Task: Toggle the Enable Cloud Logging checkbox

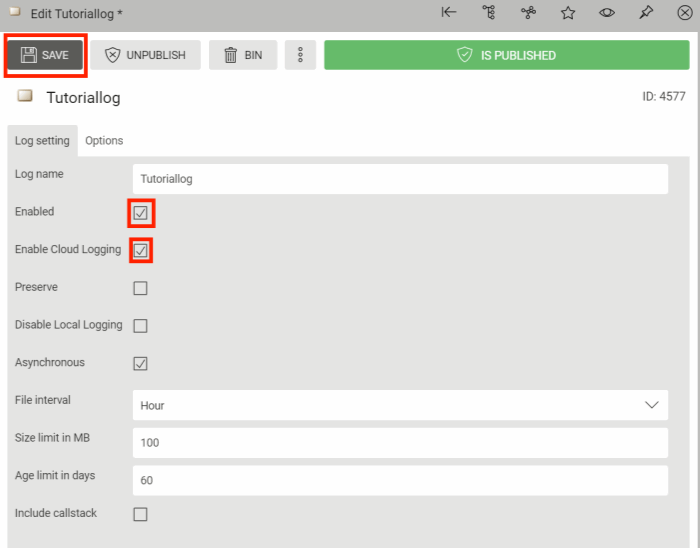Action: (141, 251)
